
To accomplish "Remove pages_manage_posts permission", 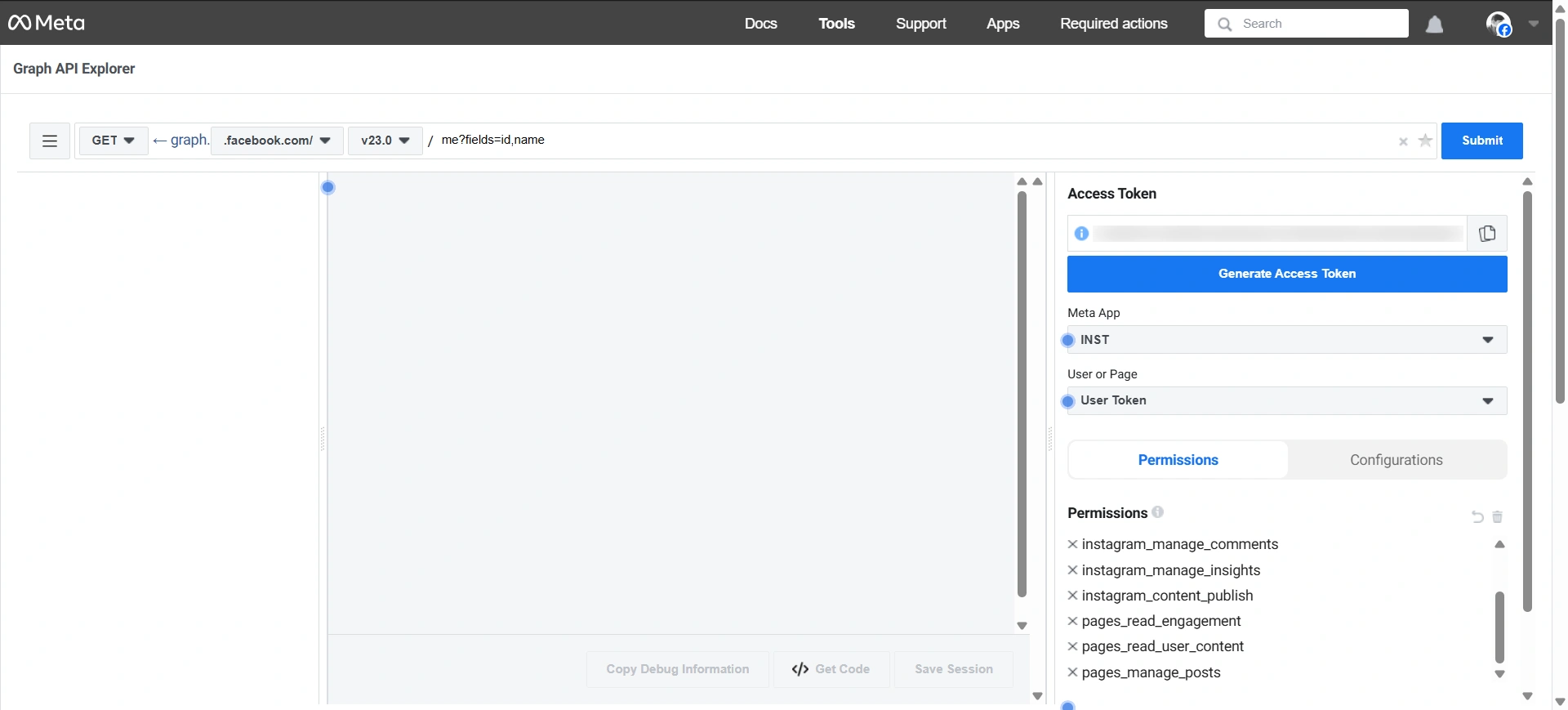I will (x=1072, y=672).
